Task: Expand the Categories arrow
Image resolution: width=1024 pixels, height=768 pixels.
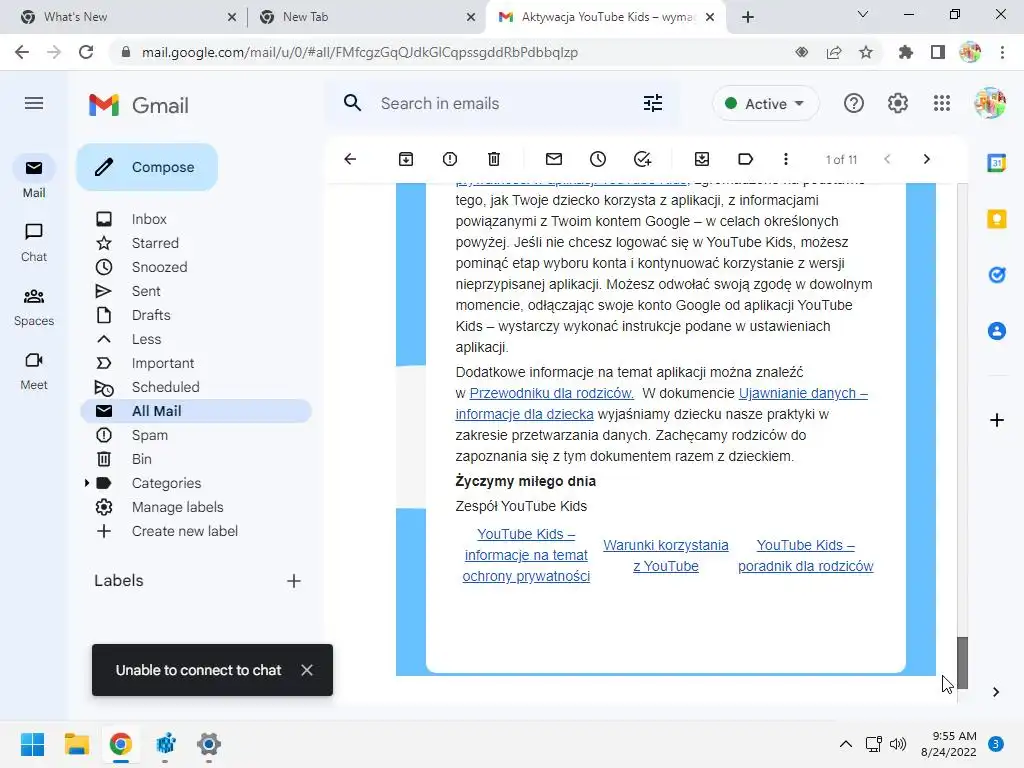Action: pyautogui.click(x=87, y=483)
